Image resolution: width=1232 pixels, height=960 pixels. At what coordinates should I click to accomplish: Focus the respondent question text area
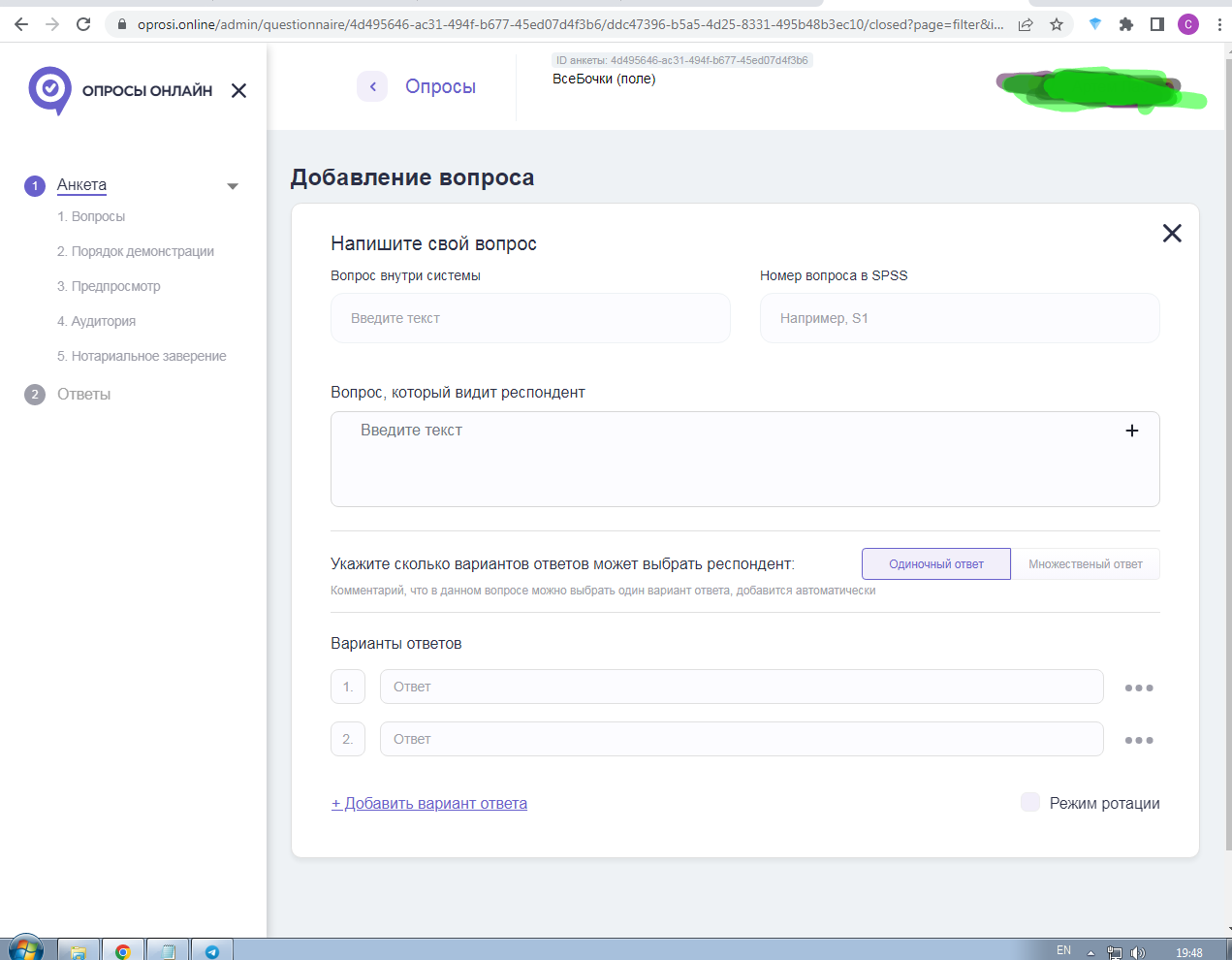click(745, 459)
